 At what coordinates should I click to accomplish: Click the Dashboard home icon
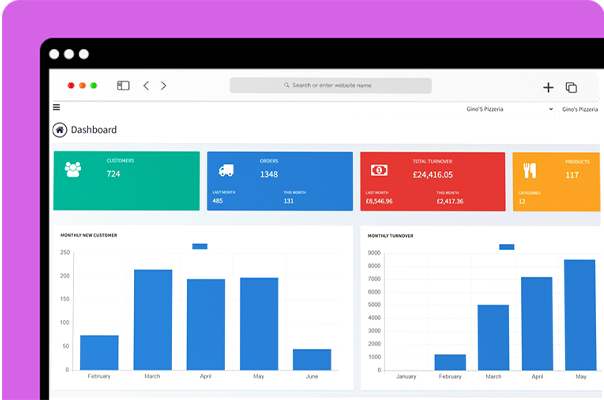60,130
